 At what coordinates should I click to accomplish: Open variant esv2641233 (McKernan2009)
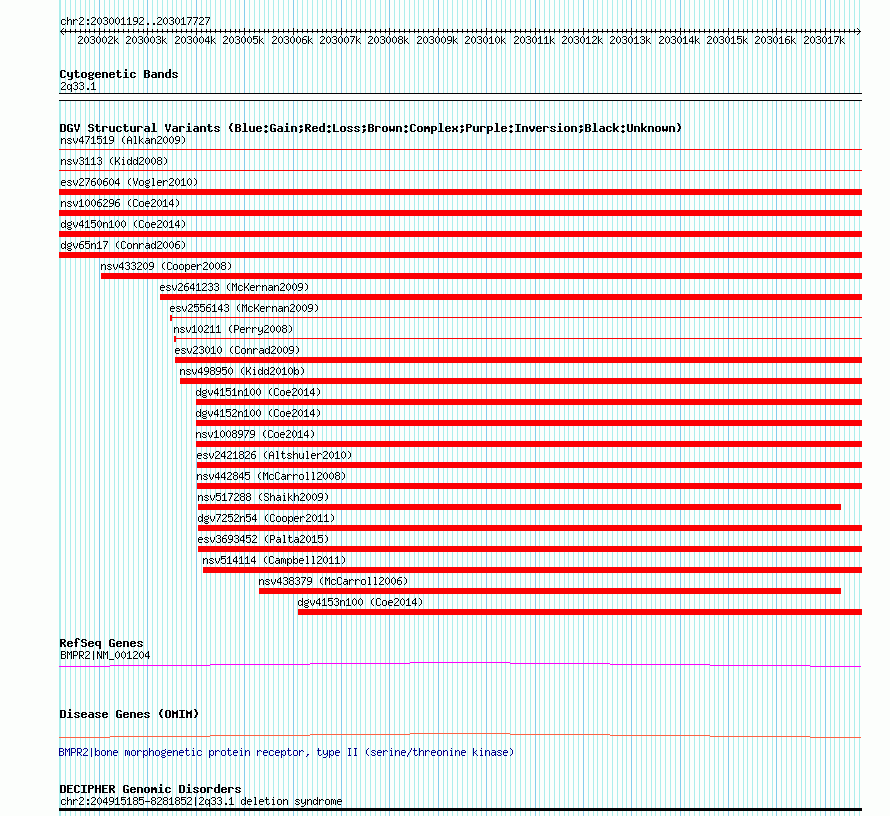[x=234, y=287]
